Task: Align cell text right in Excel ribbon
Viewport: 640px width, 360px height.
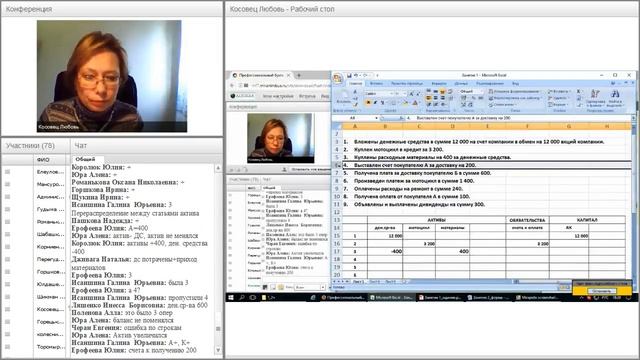Action: pos(442,98)
